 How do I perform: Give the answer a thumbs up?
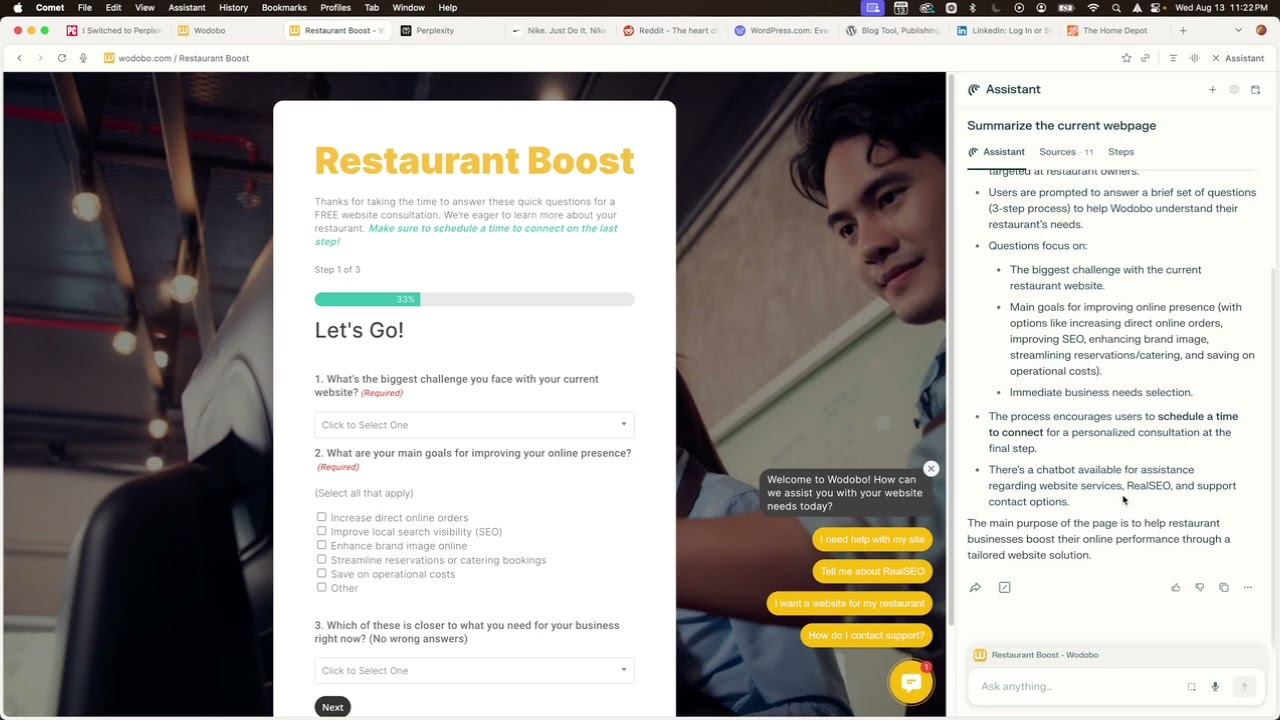pyautogui.click(x=1175, y=587)
